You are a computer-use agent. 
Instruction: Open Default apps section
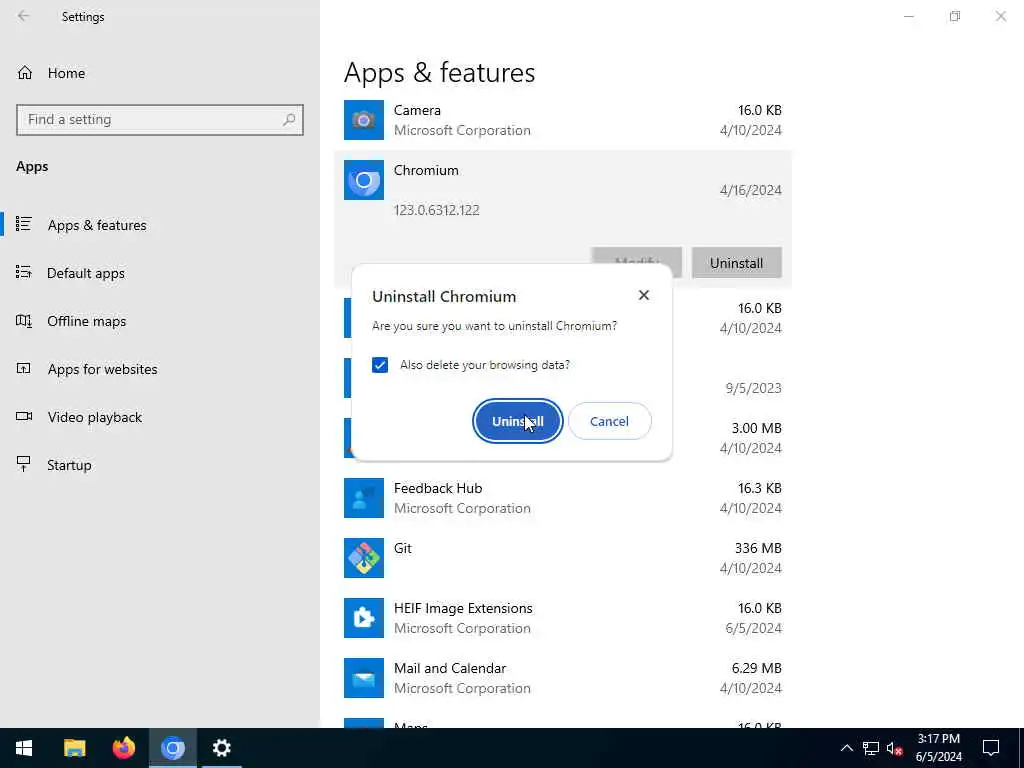160,273
